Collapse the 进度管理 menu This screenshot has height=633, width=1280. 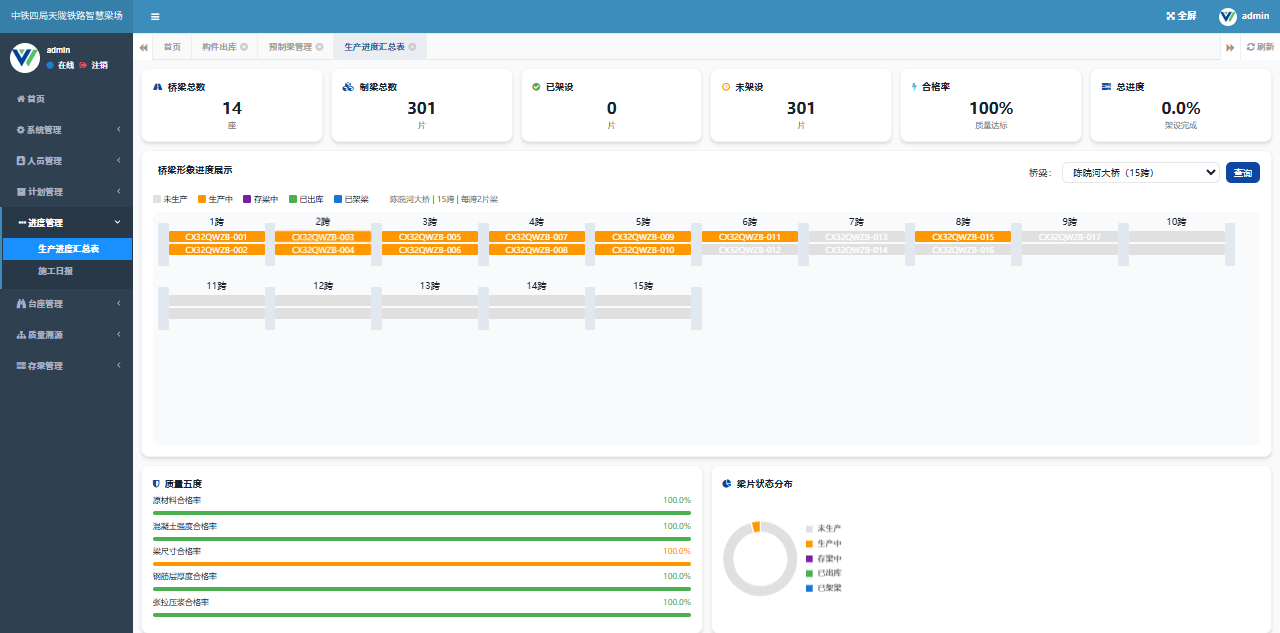(66, 223)
